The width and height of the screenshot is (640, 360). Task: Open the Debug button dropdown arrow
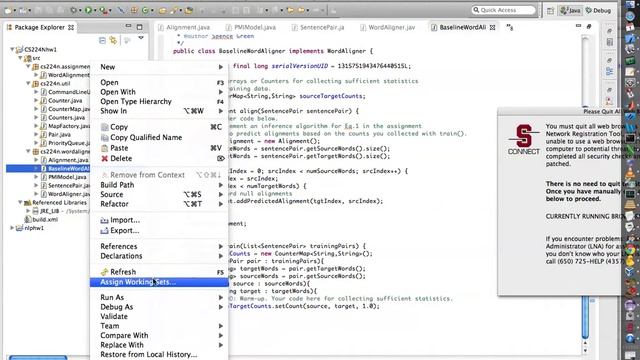[x=80, y=11]
